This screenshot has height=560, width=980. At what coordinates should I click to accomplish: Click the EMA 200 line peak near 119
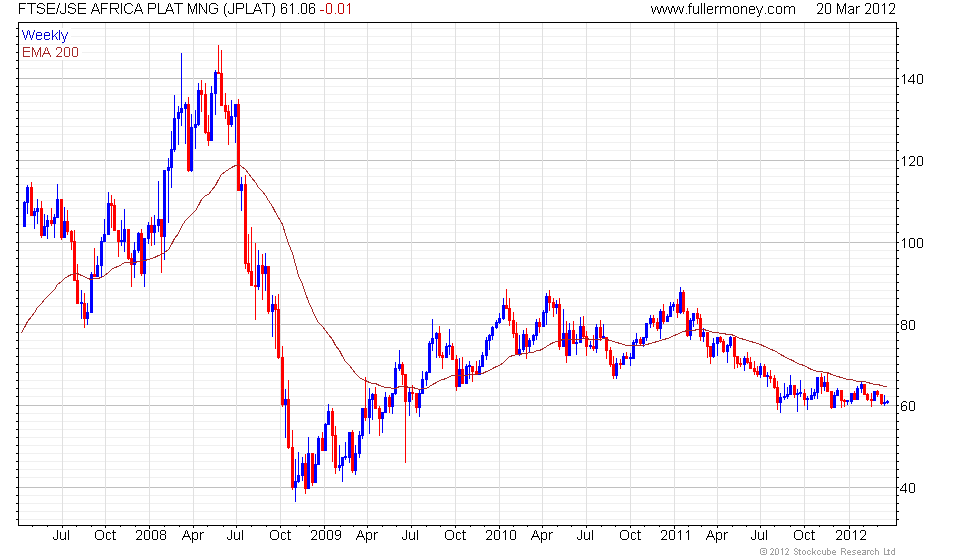[x=236, y=165]
